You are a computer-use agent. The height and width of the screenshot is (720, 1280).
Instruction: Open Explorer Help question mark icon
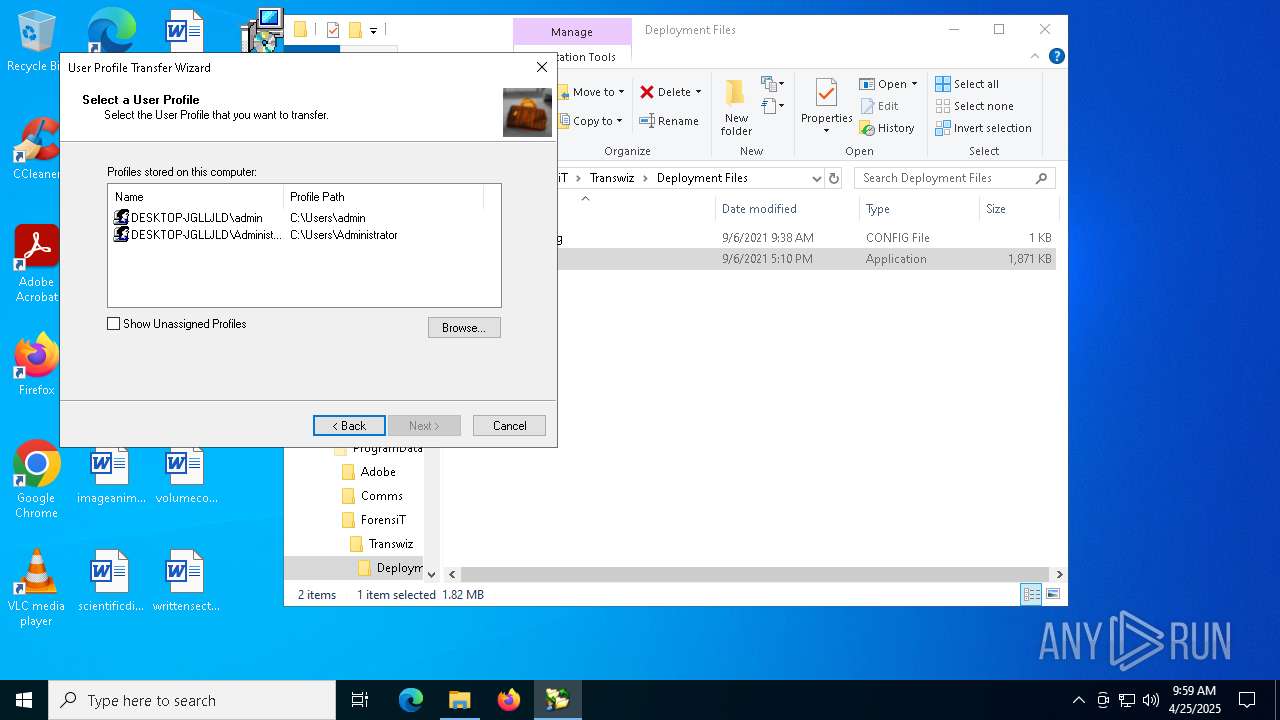click(x=1056, y=56)
